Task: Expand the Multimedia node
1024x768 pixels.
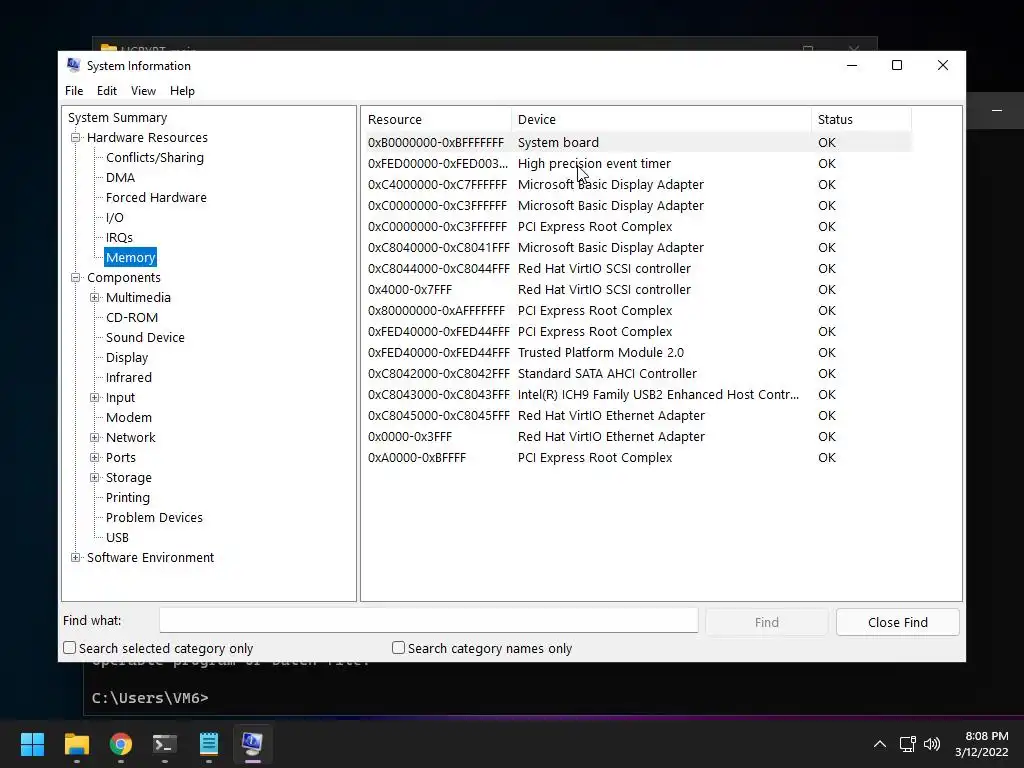Action: (95, 298)
